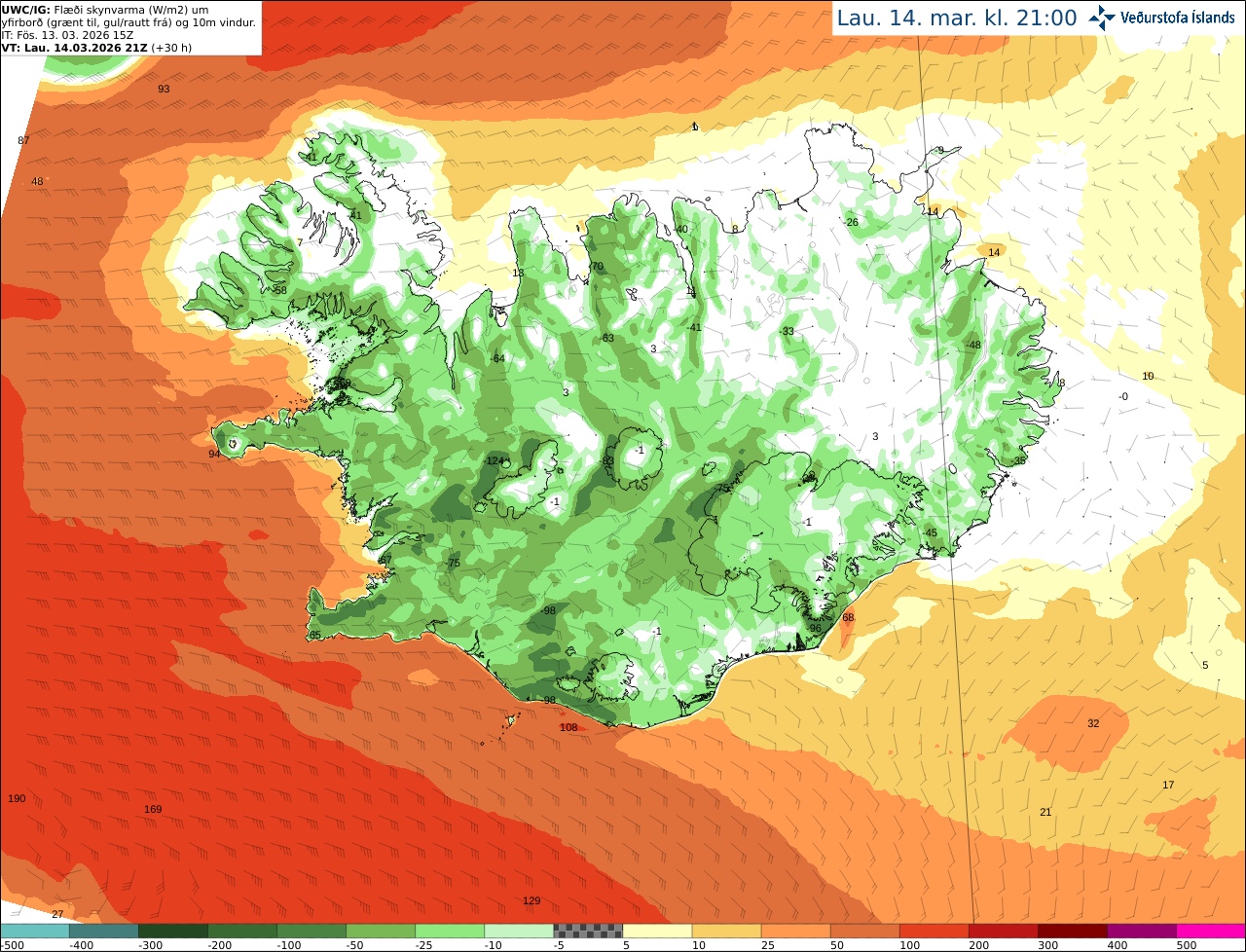Click the -0 value east of Iceland

[x=1123, y=396]
